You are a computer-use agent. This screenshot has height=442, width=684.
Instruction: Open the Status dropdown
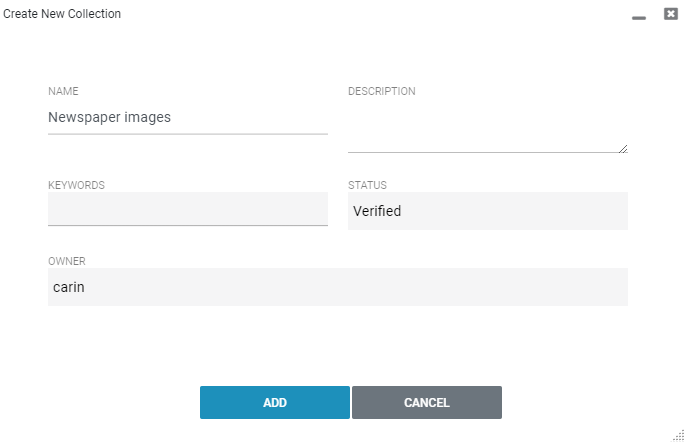point(488,211)
